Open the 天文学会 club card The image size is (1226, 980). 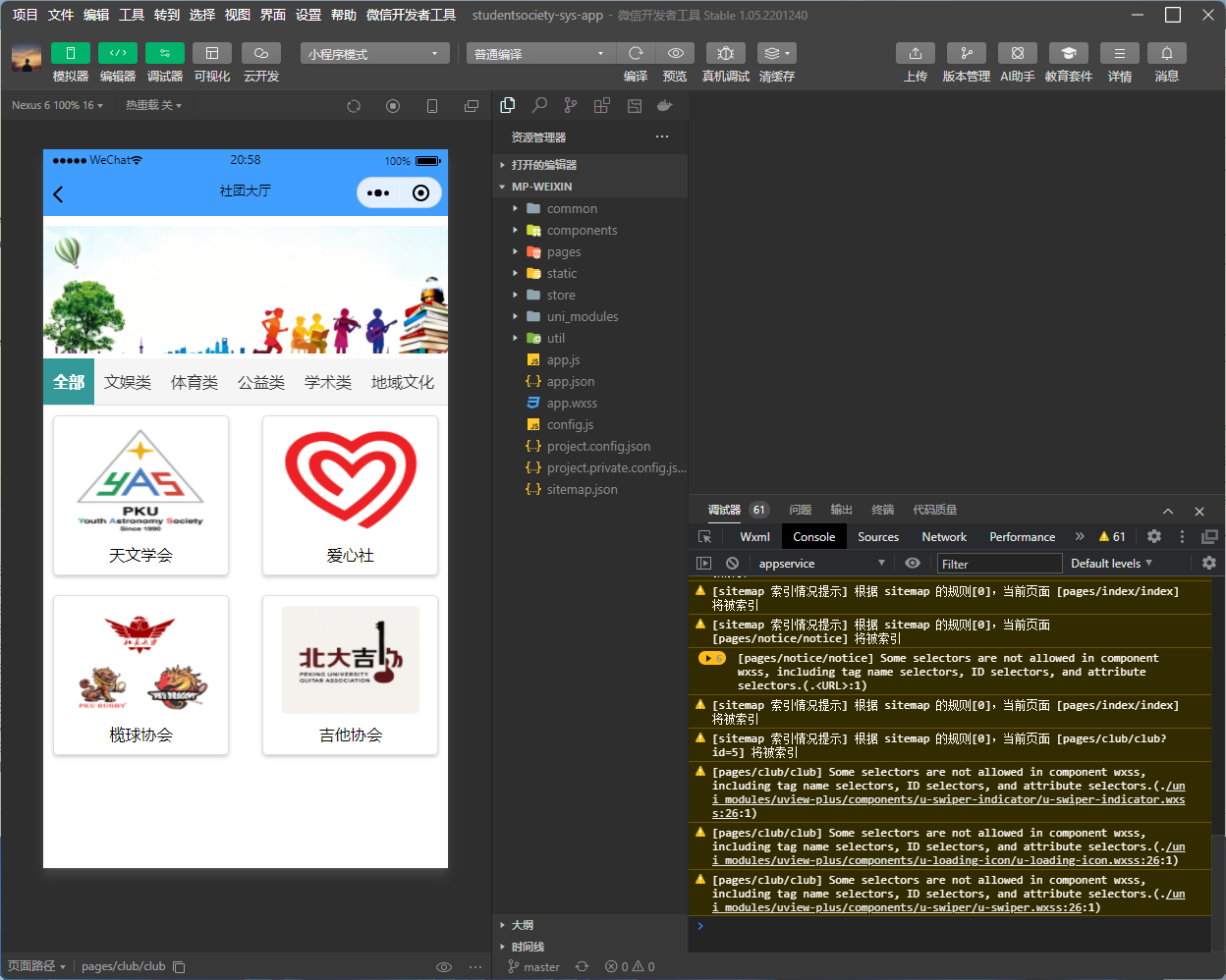pos(140,495)
